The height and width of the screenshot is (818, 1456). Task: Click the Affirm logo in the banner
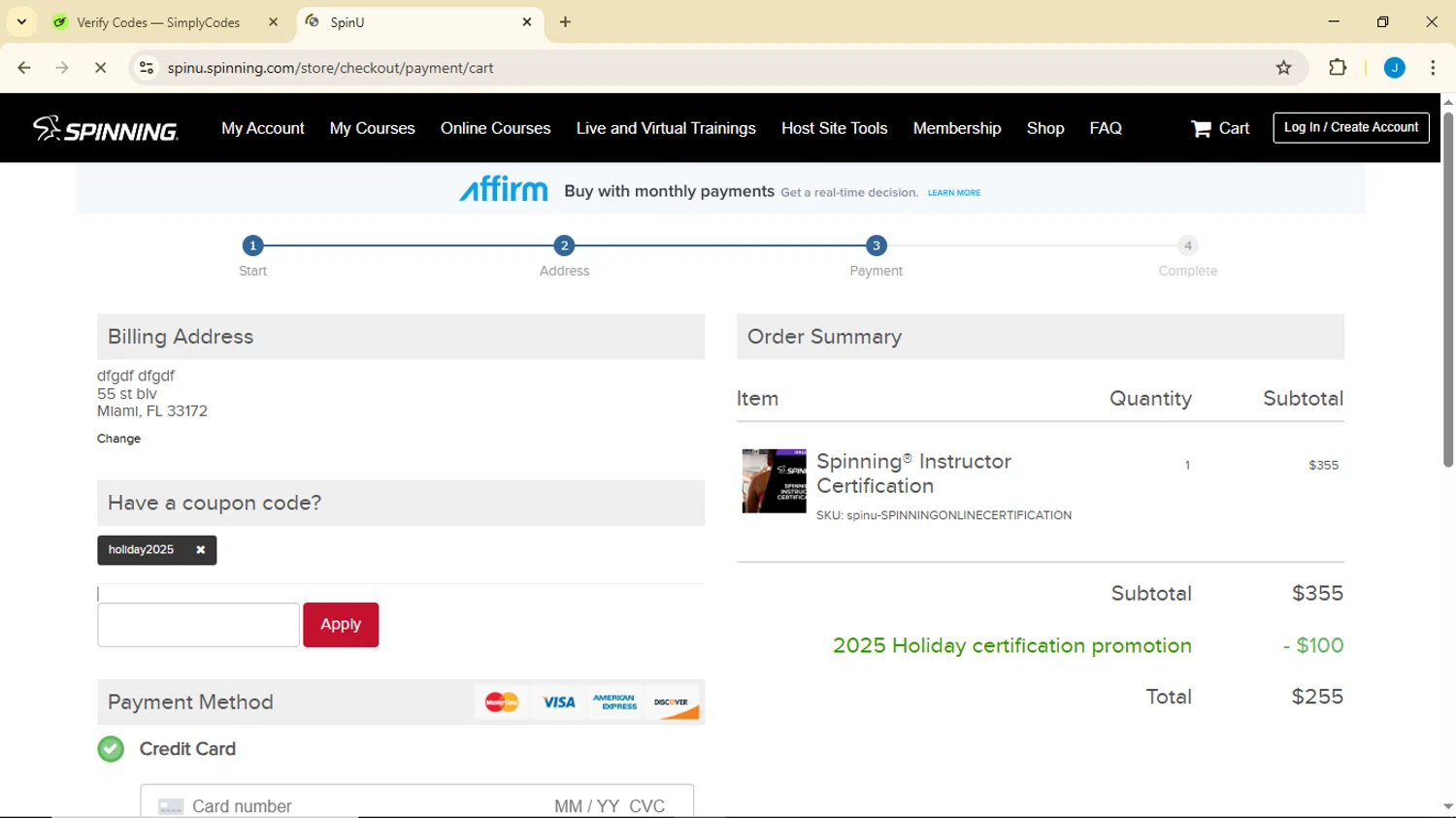(x=503, y=189)
